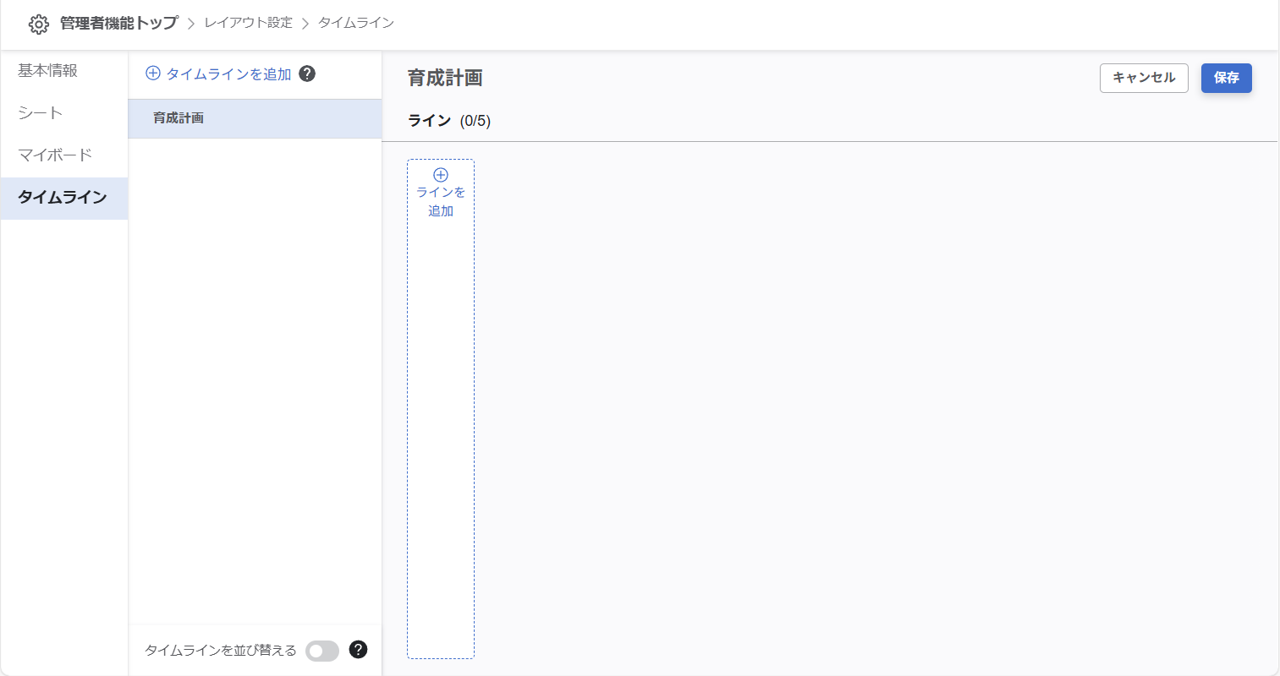This screenshot has width=1280, height=676.
Task: Click the plus icon beside タイムラインを追加
Action: [152, 72]
